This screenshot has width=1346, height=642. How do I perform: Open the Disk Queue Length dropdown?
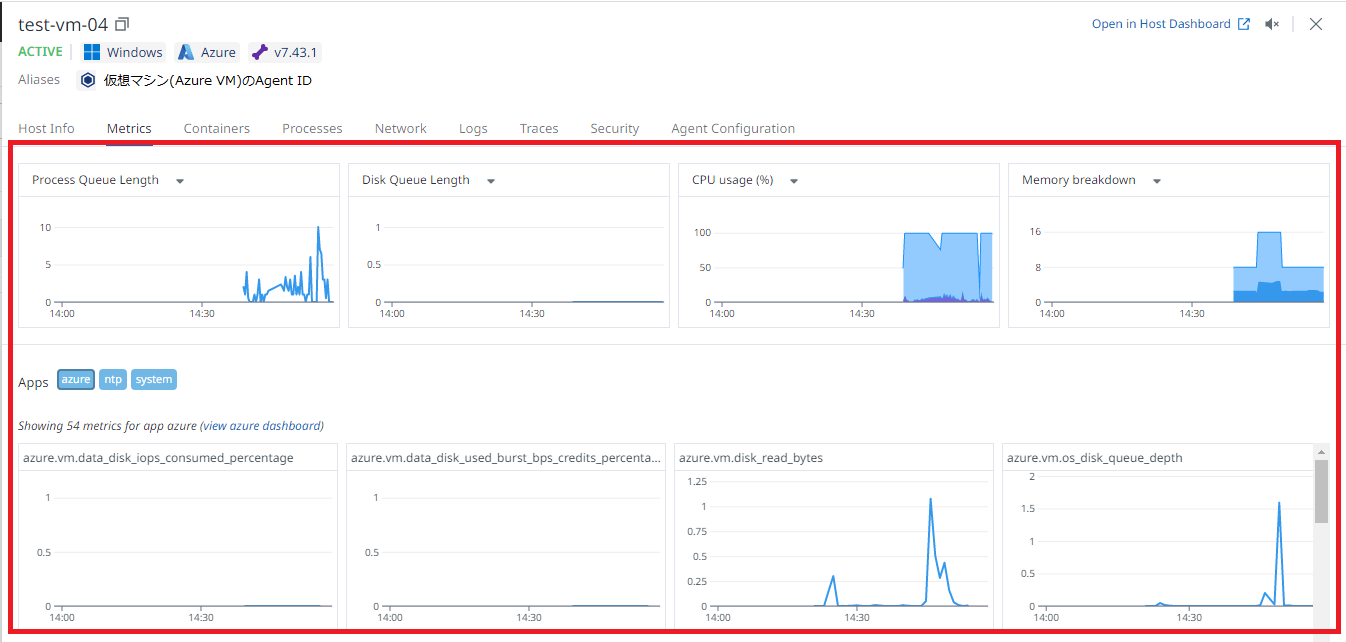point(491,181)
